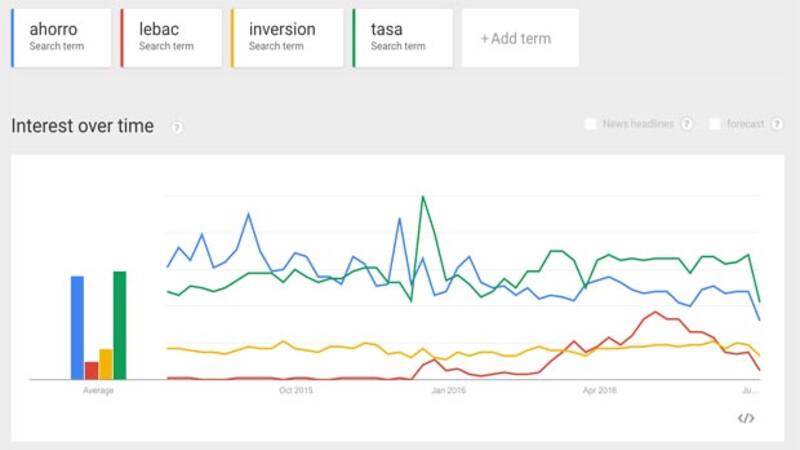Enable the News headlines checkbox
Screen dimensions: 800x450
[590, 124]
